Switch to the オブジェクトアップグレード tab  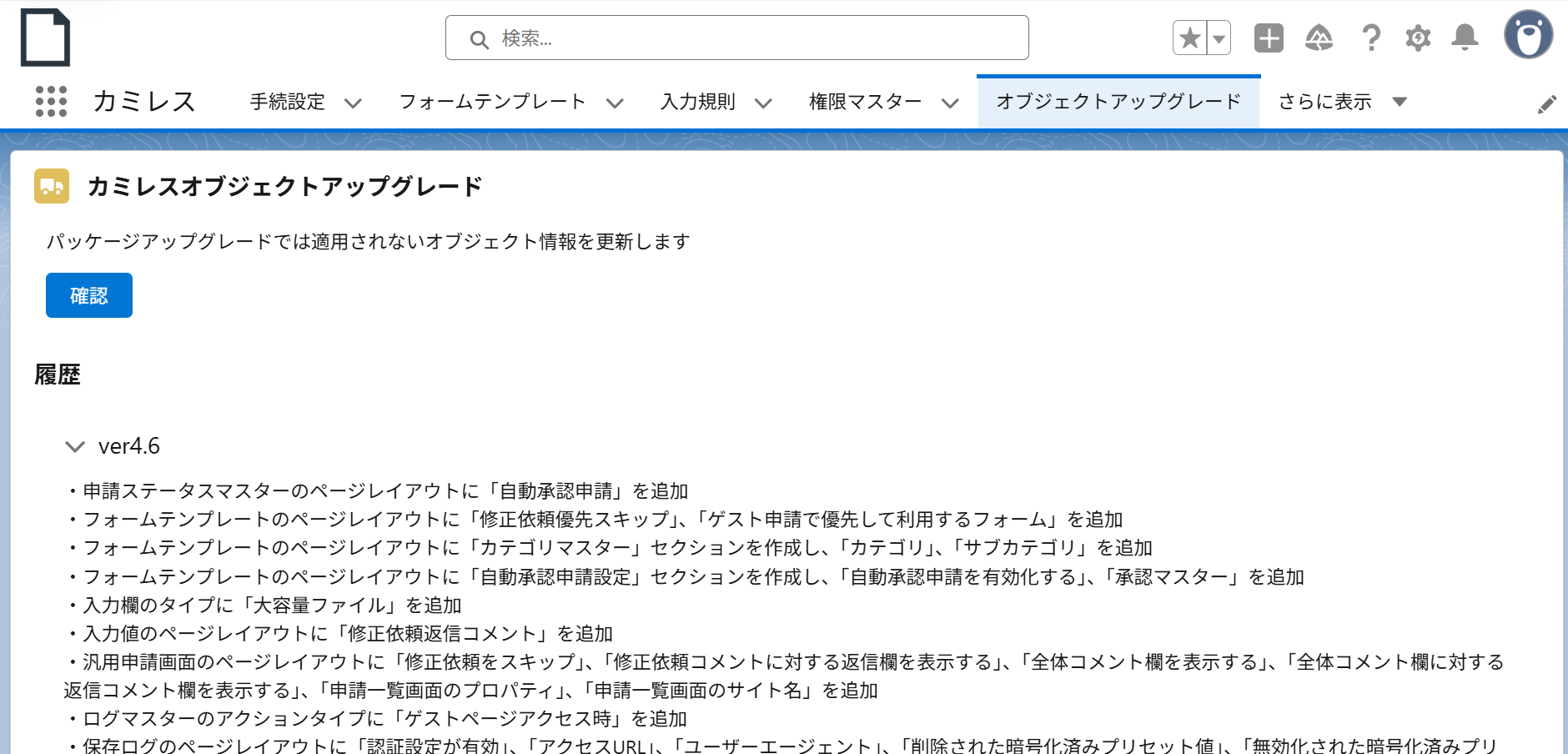(1118, 101)
